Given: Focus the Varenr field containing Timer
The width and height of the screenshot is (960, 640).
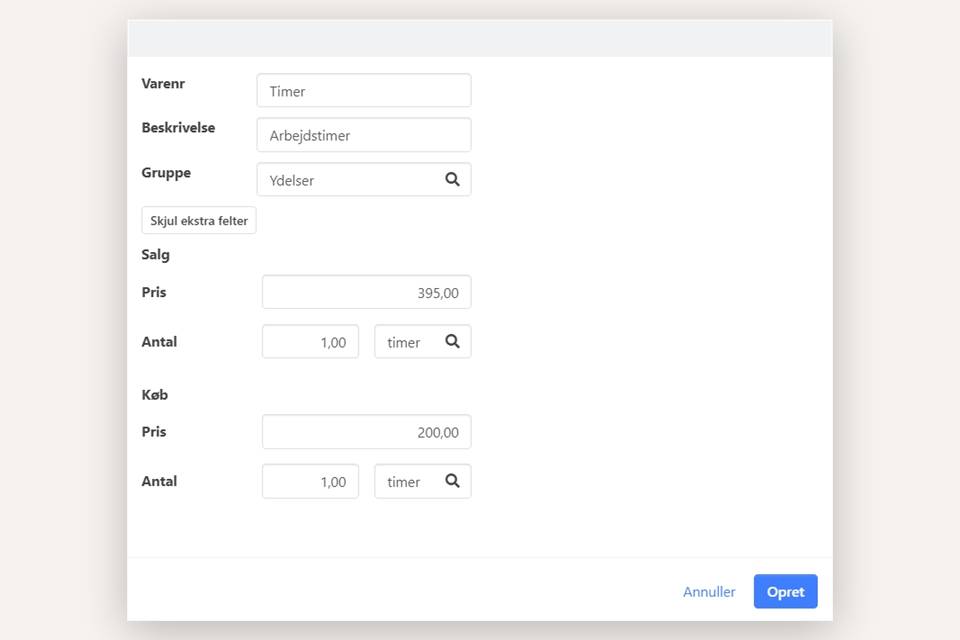Looking at the screenshot, I should pos(363,91).
